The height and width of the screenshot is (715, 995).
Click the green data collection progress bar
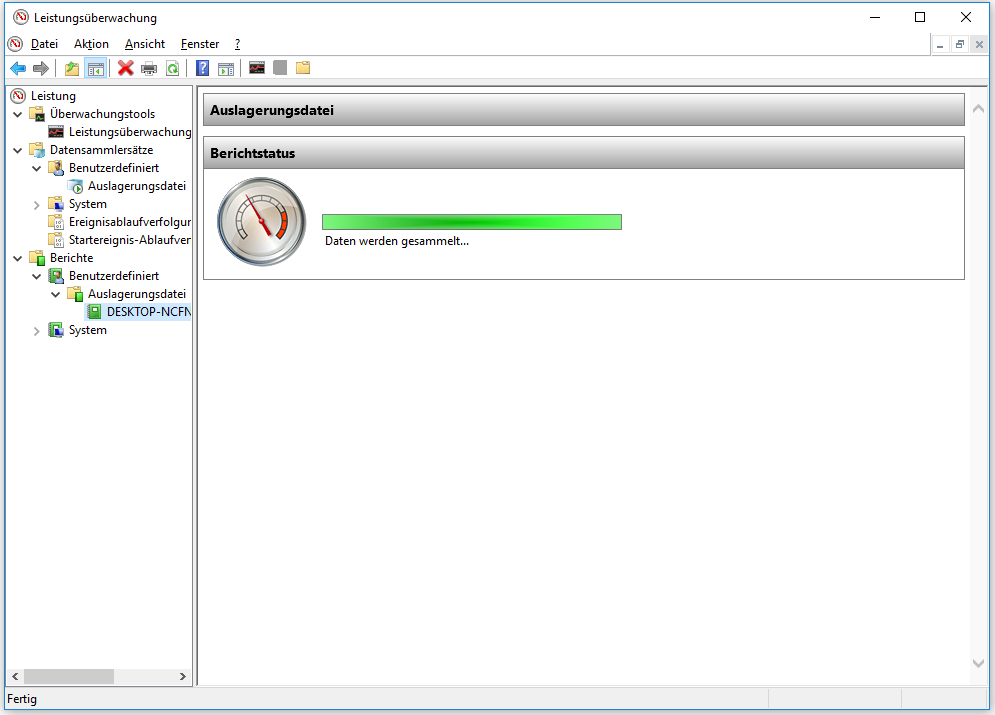[472, 221]
